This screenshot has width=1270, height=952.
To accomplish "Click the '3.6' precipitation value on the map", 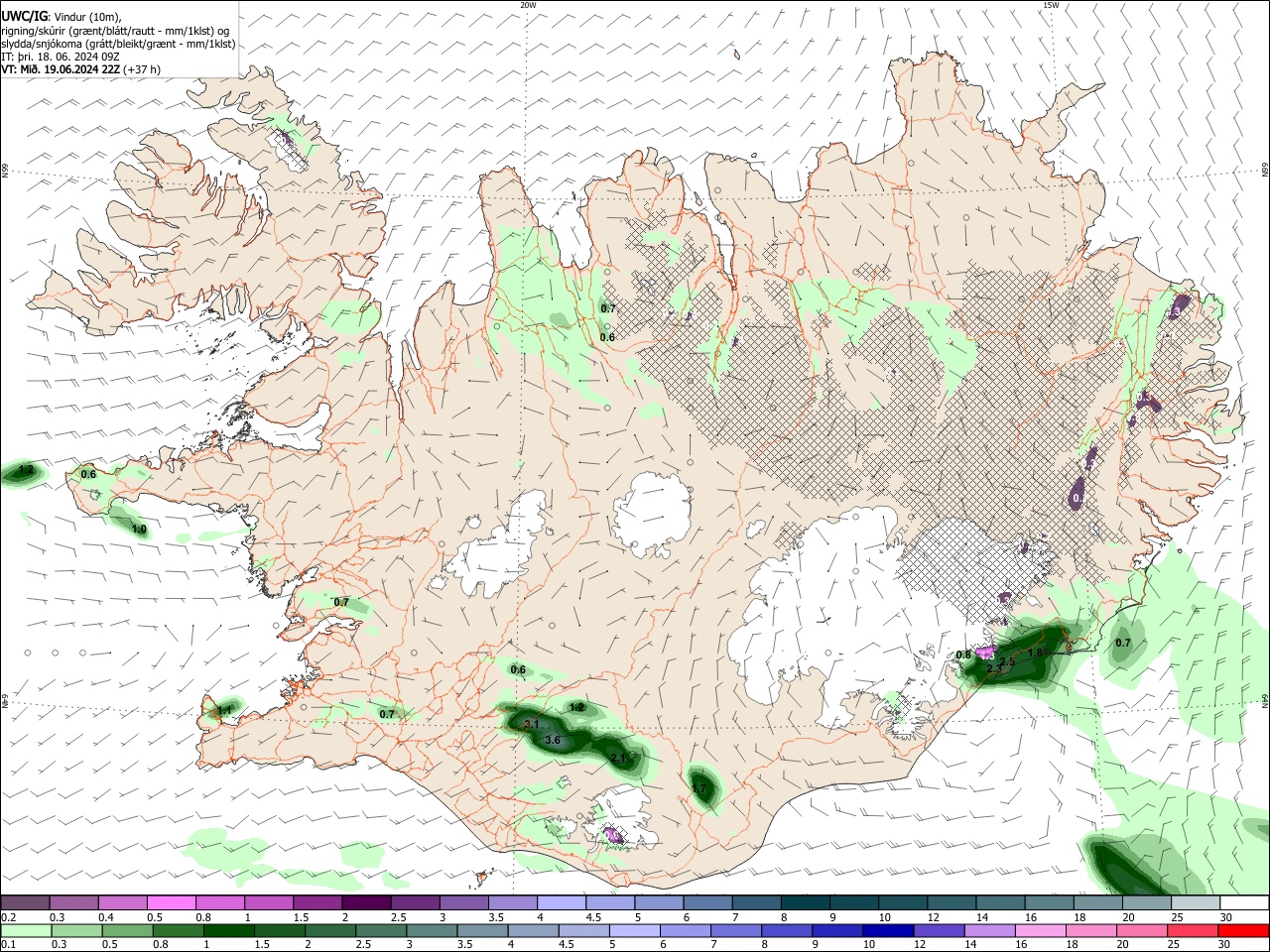I will 553,740.
